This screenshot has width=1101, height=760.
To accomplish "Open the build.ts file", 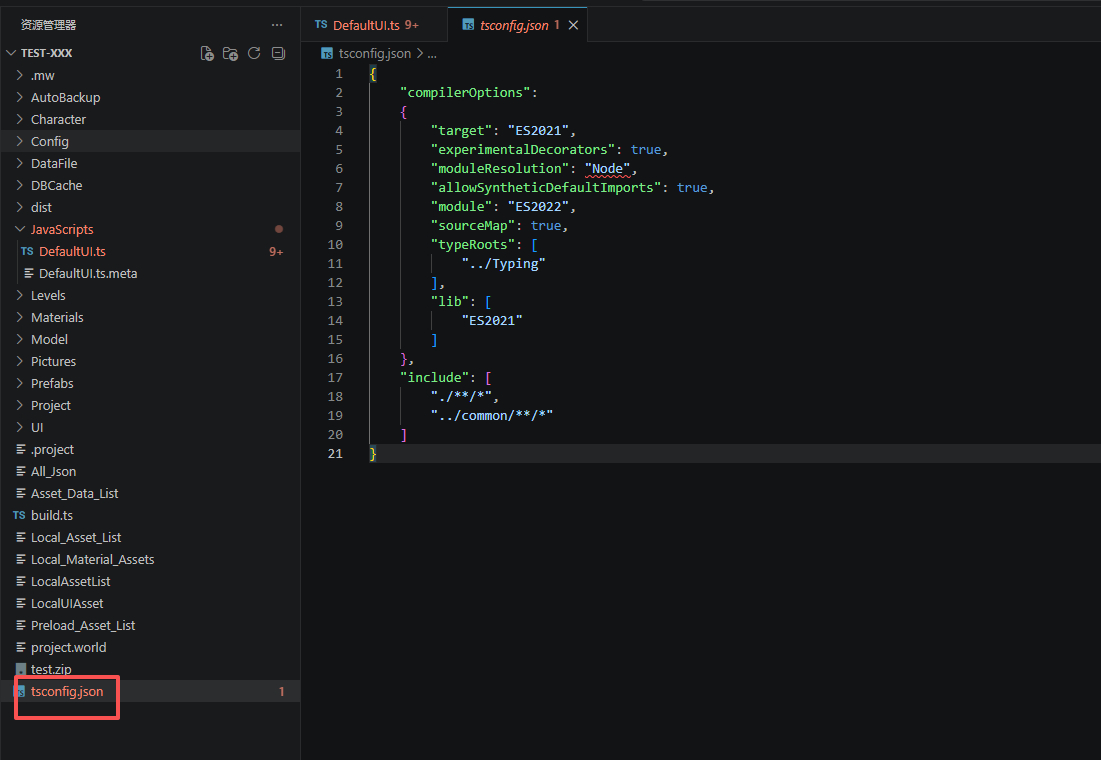I will coord(51,515).
